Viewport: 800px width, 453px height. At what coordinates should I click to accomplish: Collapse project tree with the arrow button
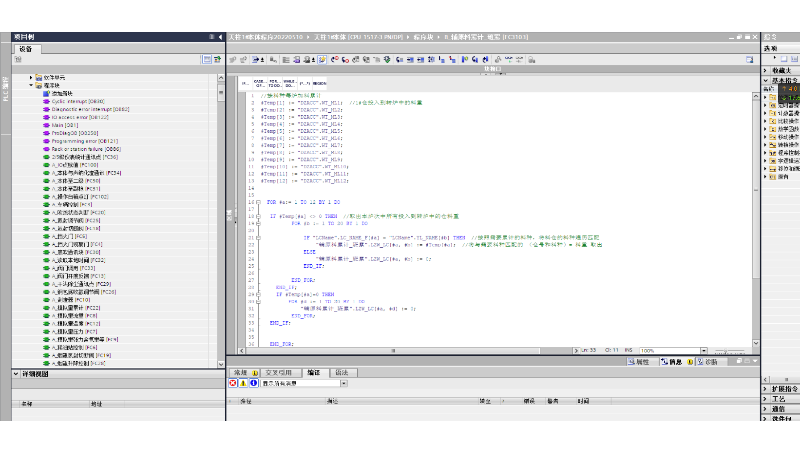pyautogui.click(x=220, y=37)
